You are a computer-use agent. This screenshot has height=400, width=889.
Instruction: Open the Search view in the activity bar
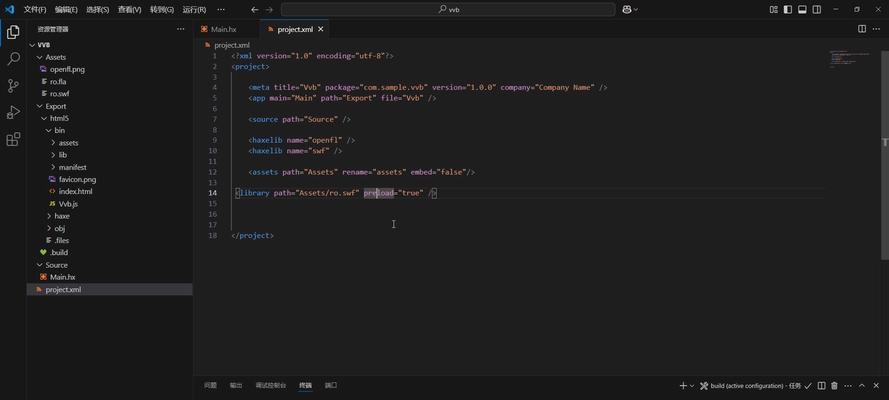point(13,59)
